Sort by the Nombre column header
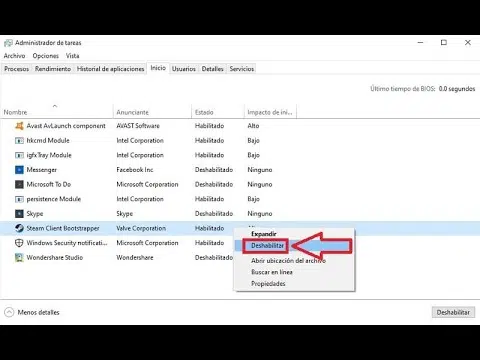 coord(57,112)
